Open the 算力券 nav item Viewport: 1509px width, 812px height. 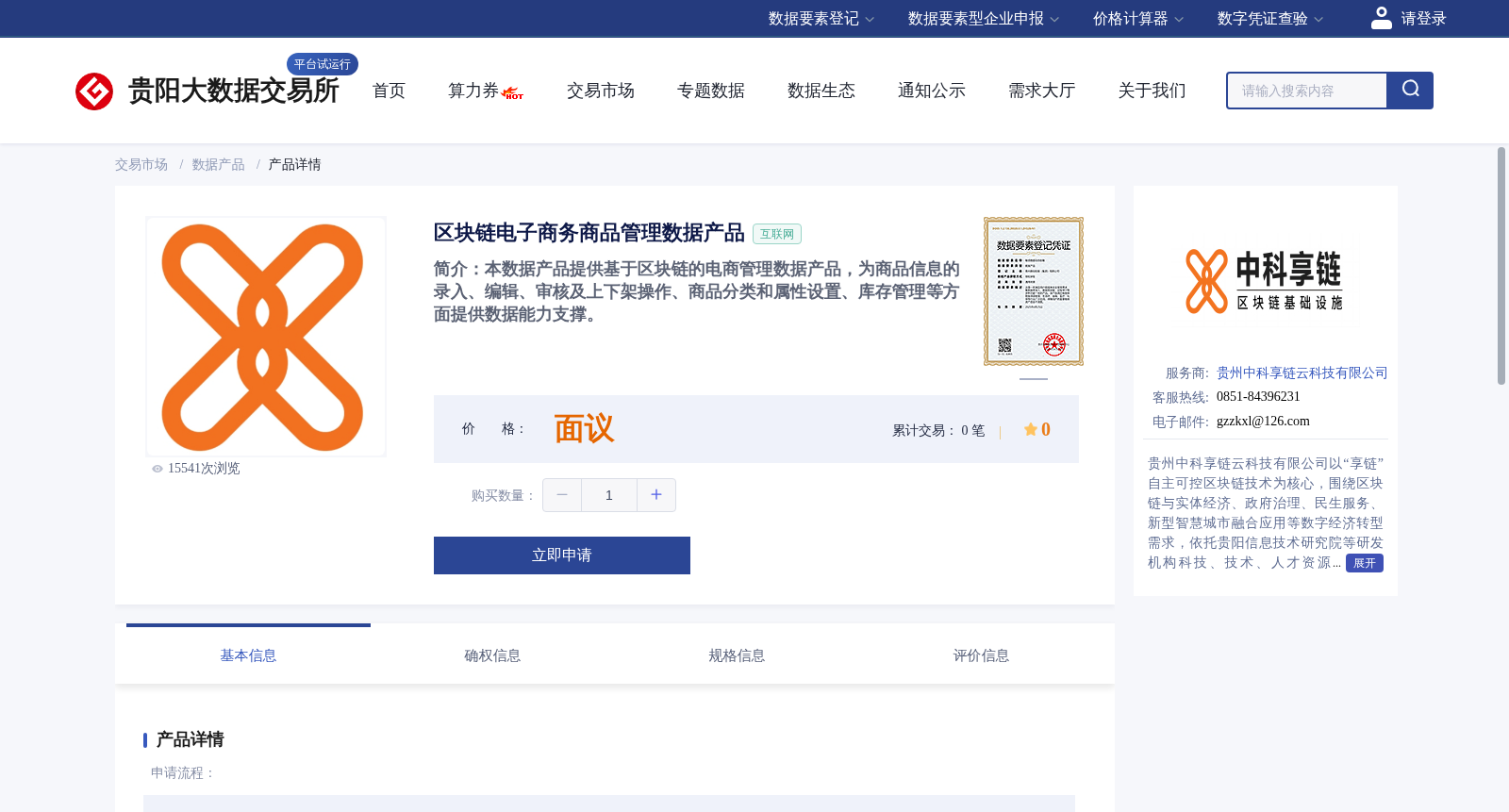473,91
